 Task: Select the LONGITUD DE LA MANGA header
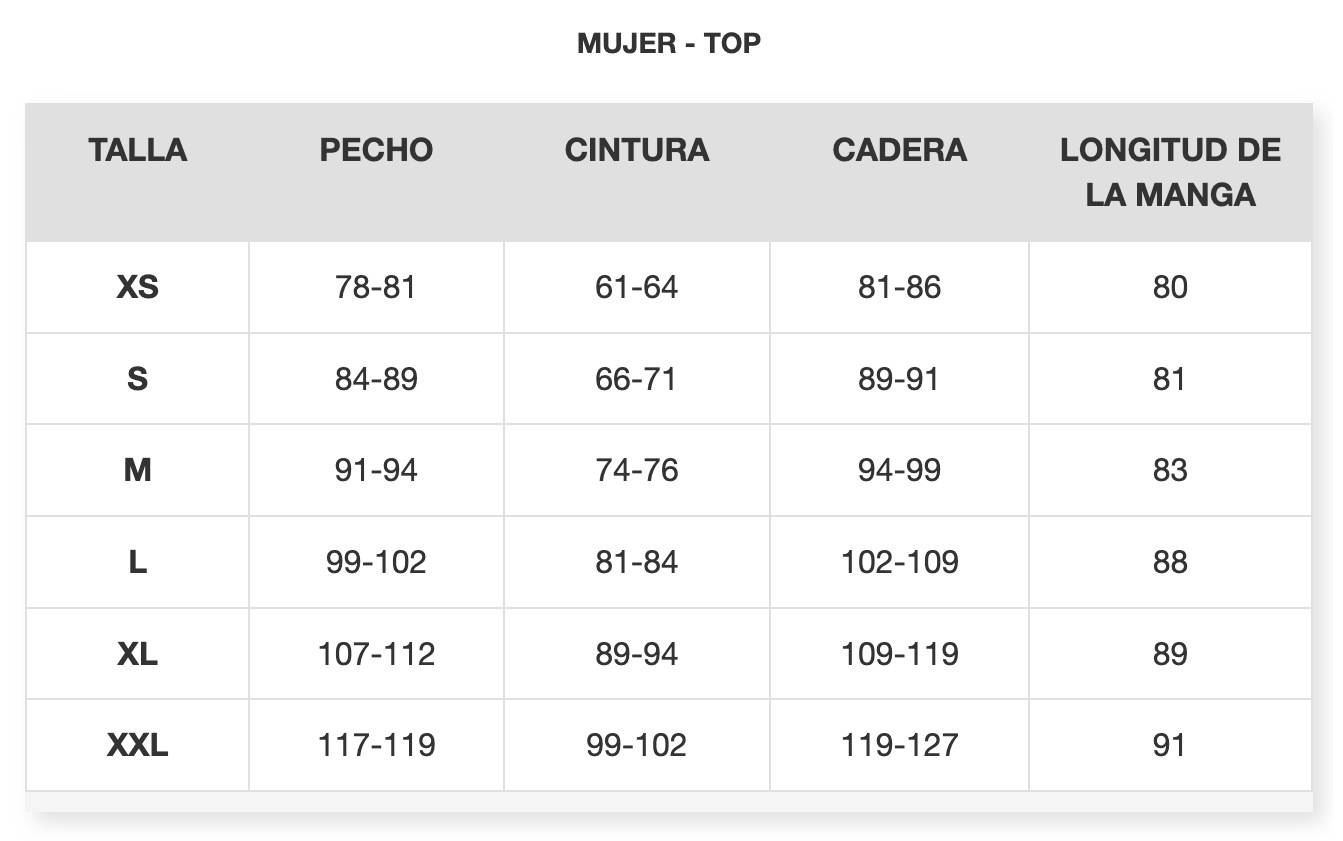[x=1170, y=172]
